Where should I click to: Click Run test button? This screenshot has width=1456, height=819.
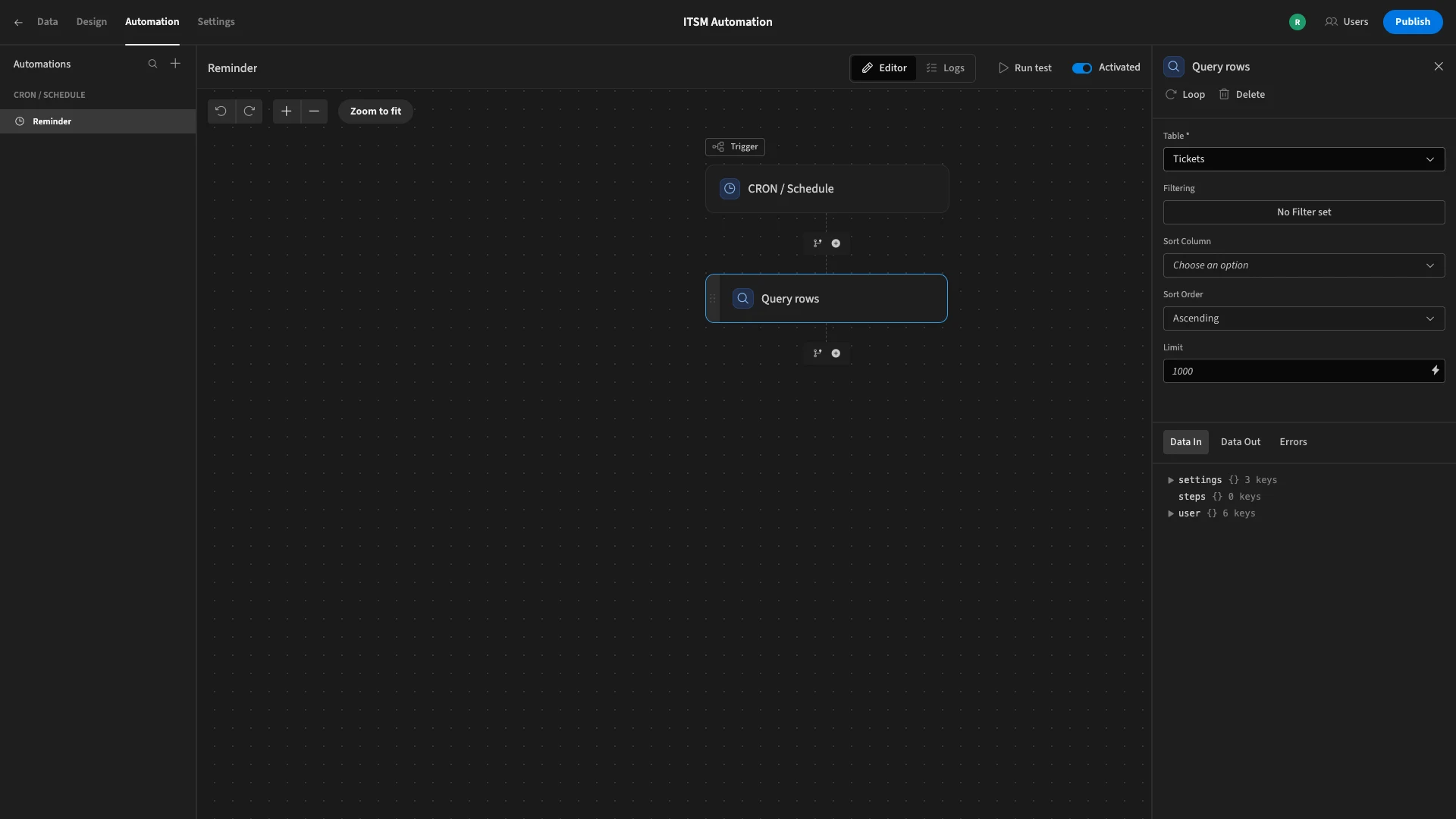(x=1025, y=68)
